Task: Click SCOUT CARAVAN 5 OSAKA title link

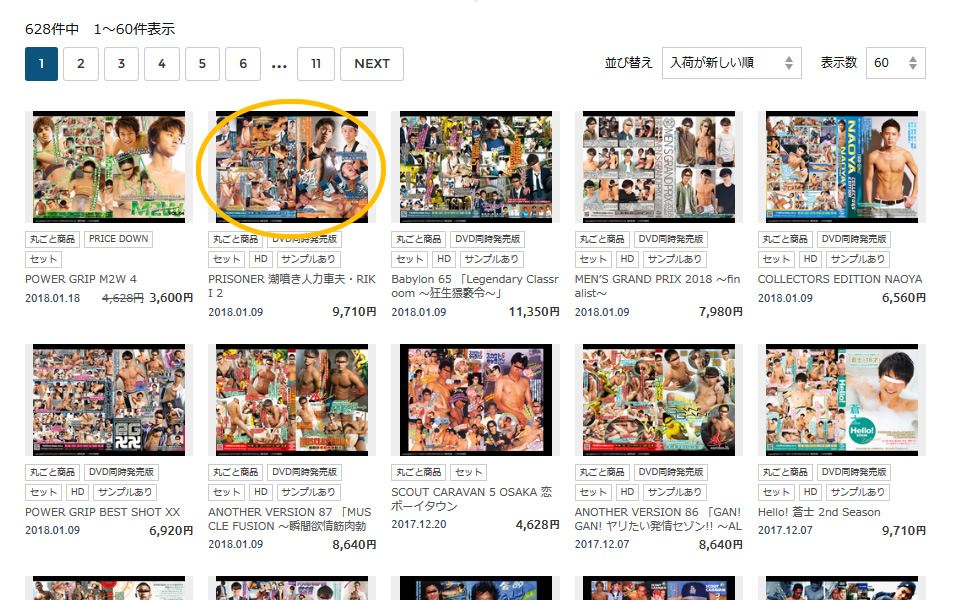Action: click(472, 499)
